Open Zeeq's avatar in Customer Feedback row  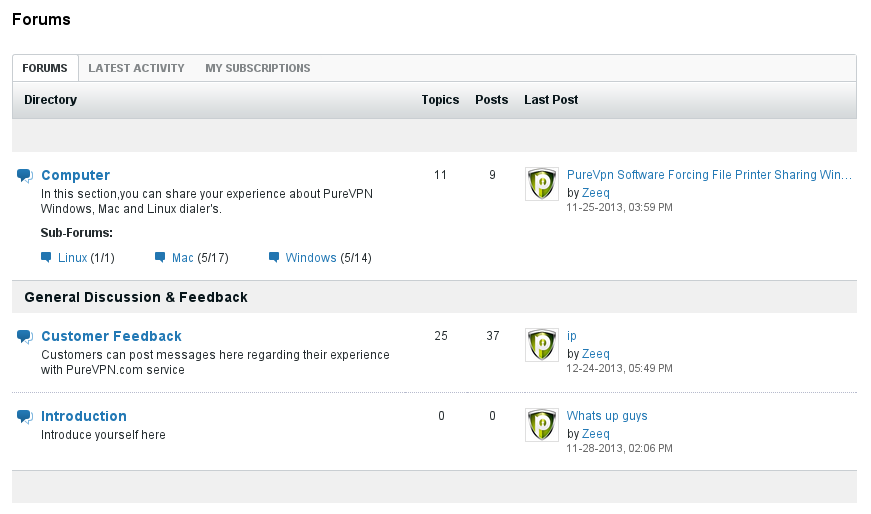[x=542, y=345]
